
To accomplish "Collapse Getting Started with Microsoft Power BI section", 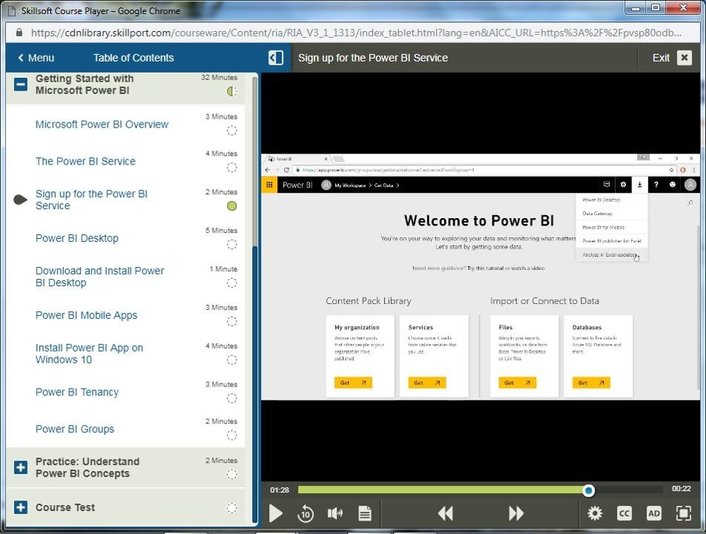I will click(21, 84).
